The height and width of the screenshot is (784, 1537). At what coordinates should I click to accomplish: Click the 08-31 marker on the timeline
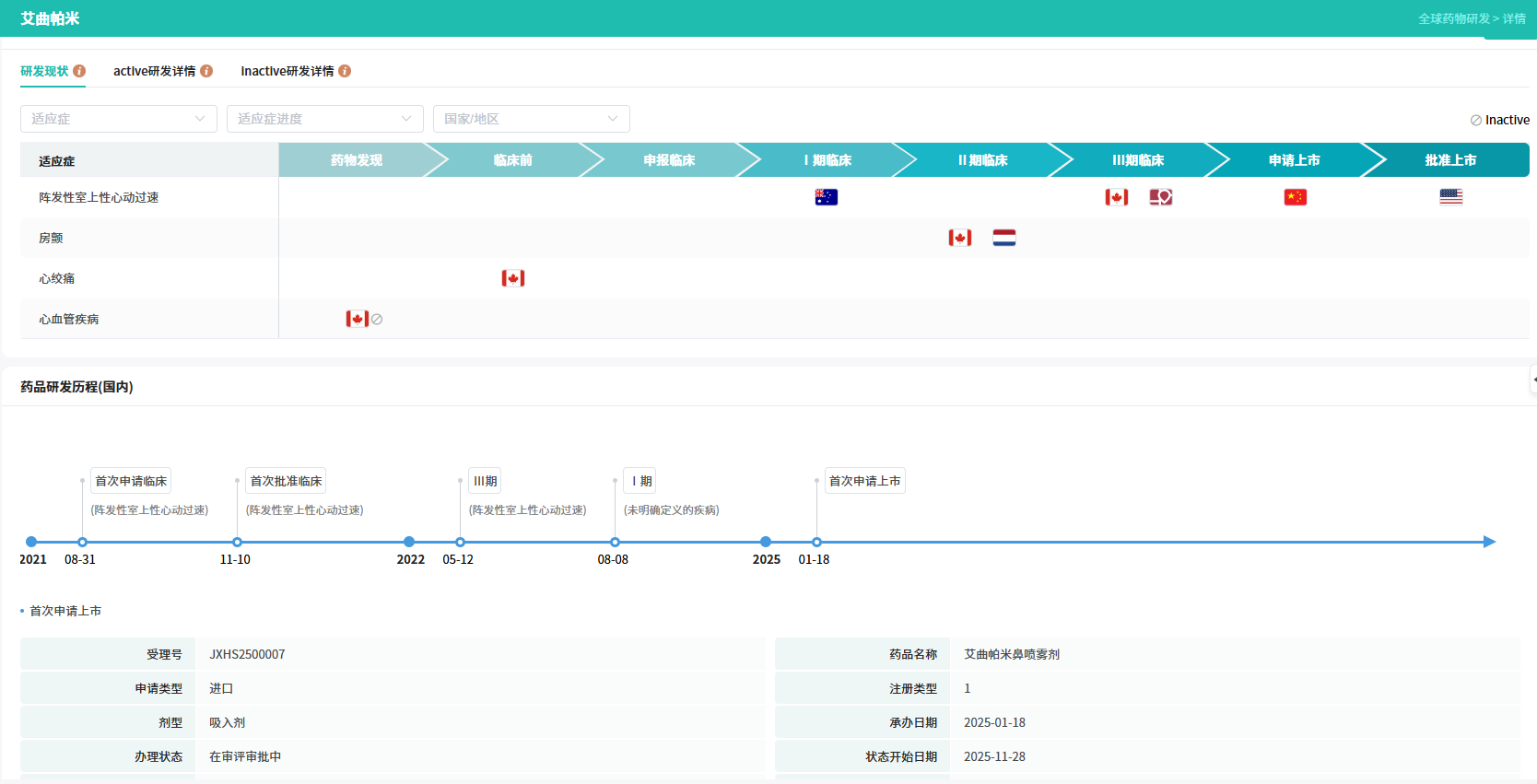point(83,542)
